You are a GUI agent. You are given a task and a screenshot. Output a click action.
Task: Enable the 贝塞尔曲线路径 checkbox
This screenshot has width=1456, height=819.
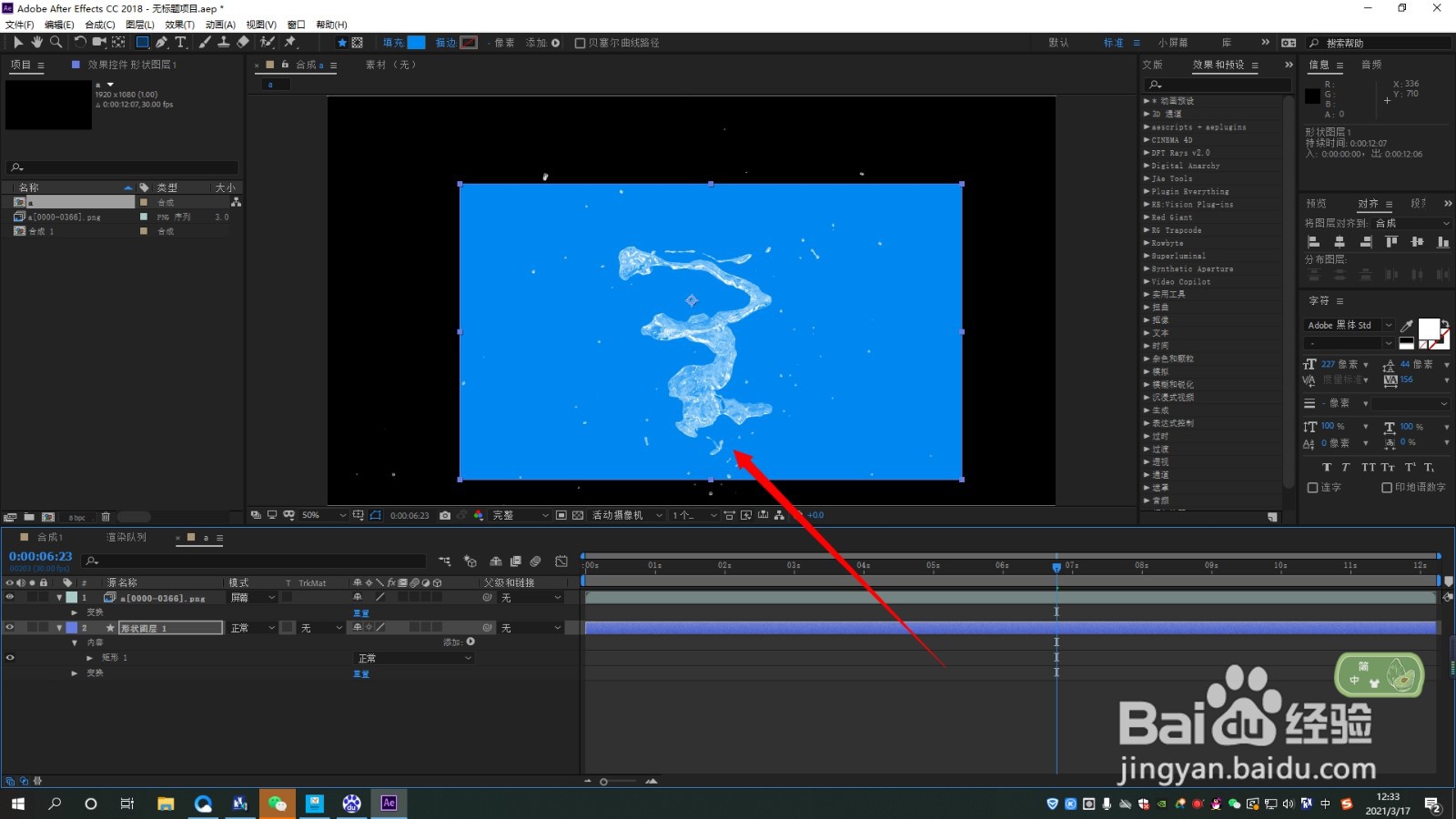click(580, 43)
